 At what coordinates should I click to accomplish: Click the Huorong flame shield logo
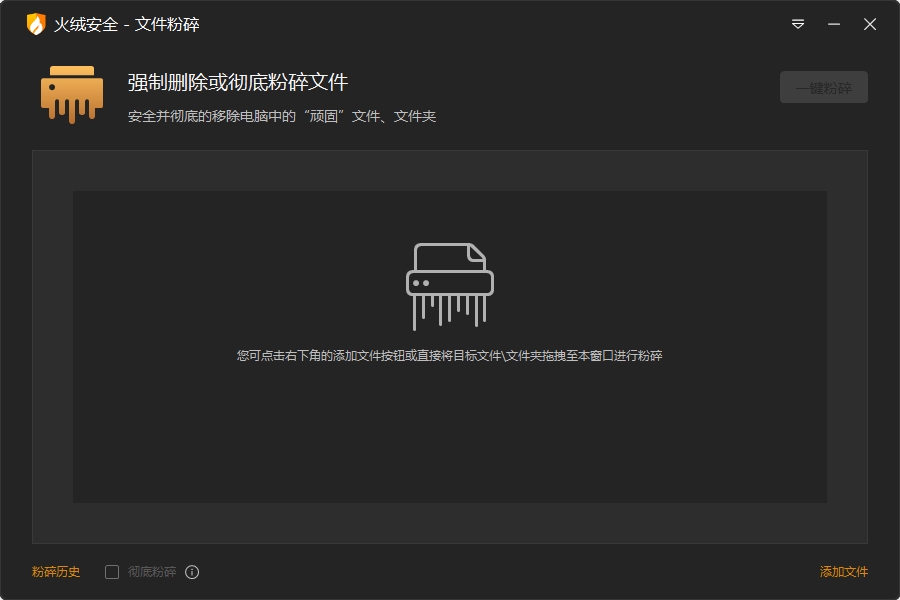[36, 24]
